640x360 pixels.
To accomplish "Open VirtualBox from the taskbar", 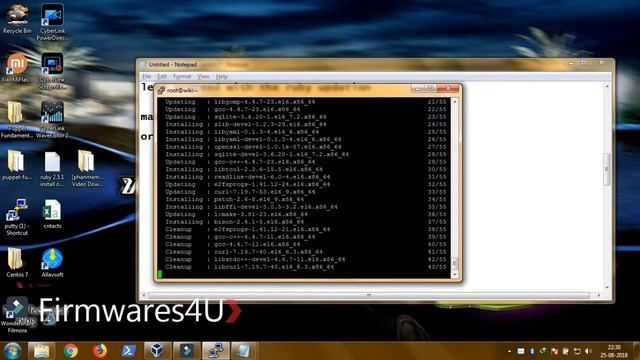I will pyautogui.click(x=157, y=351).
